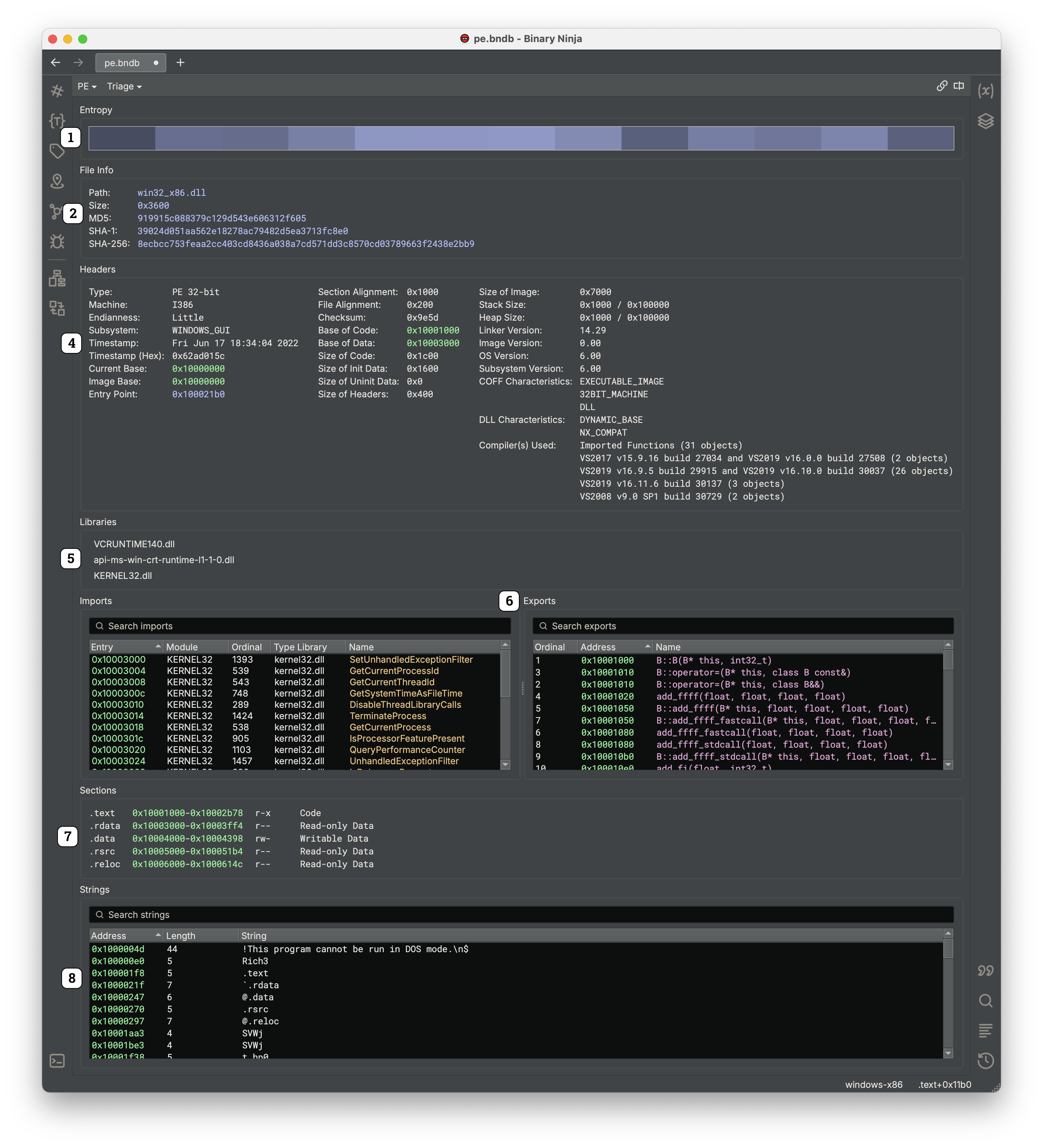This screenshot has width=1043, height=1148.
Task: Sort imports by Ordinal column header
Action: [250, 647]
